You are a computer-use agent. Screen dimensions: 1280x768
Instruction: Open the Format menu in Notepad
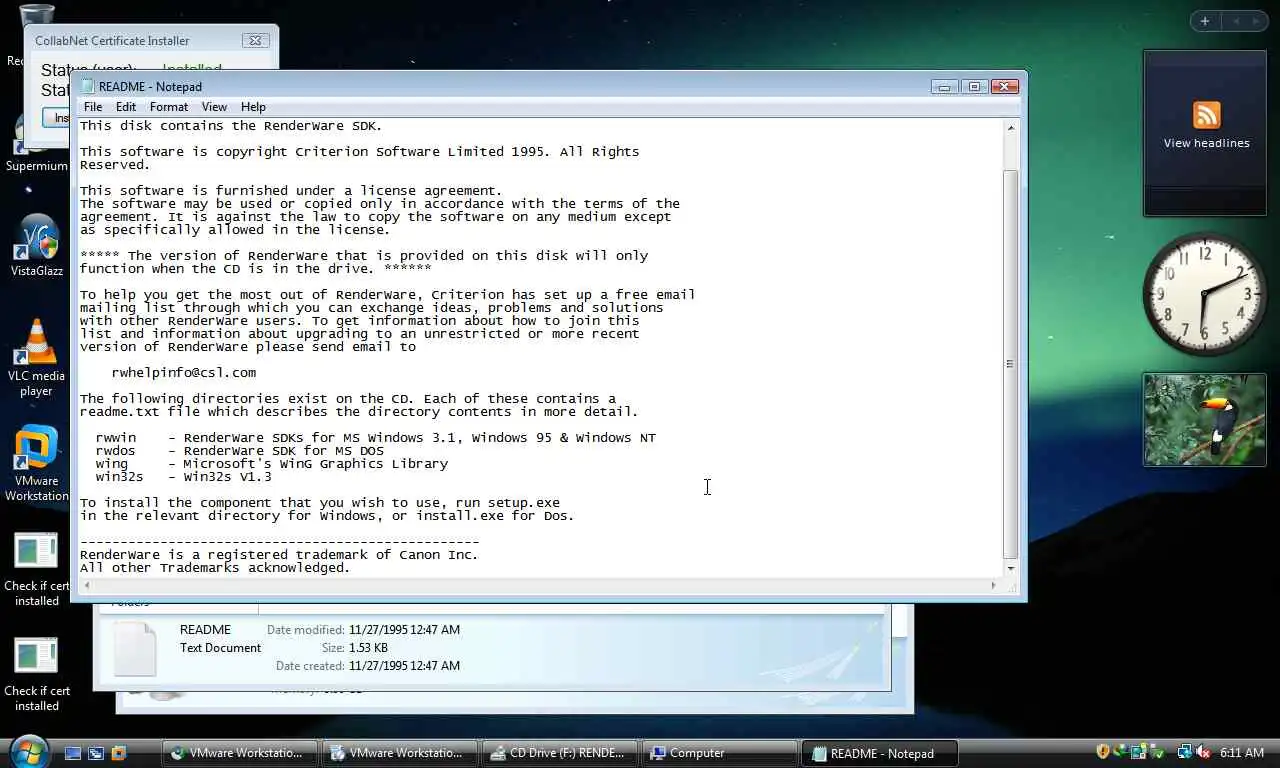[x=169, y=107]
